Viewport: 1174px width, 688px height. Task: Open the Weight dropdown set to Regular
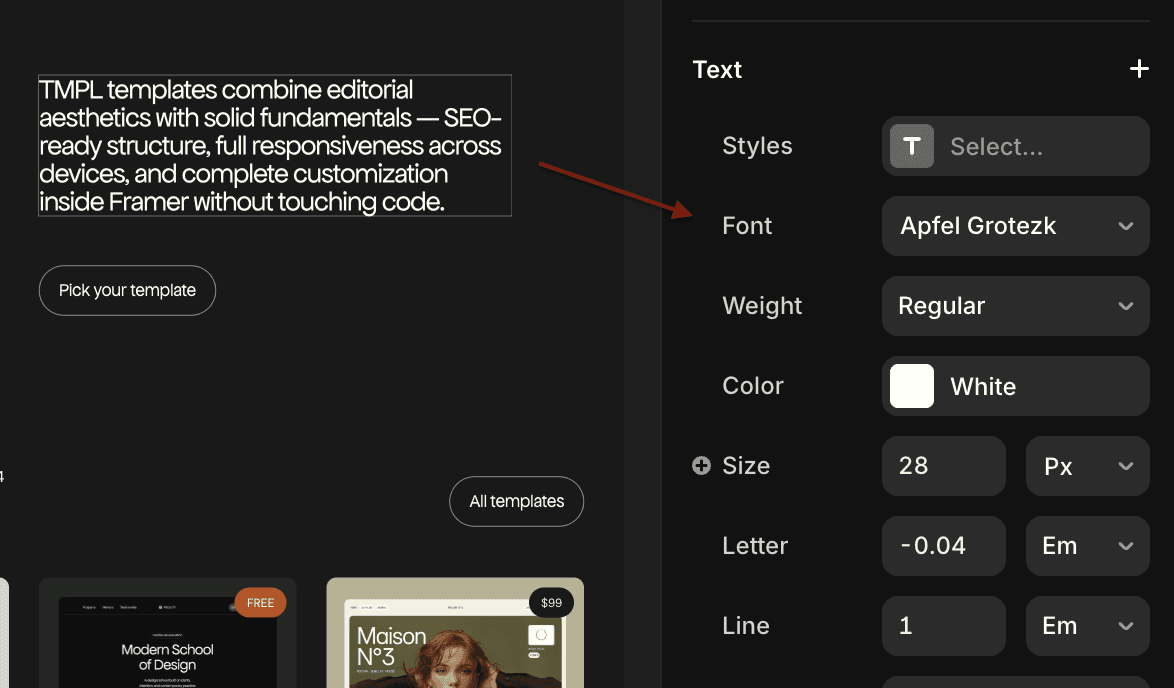pos(1015,306)
